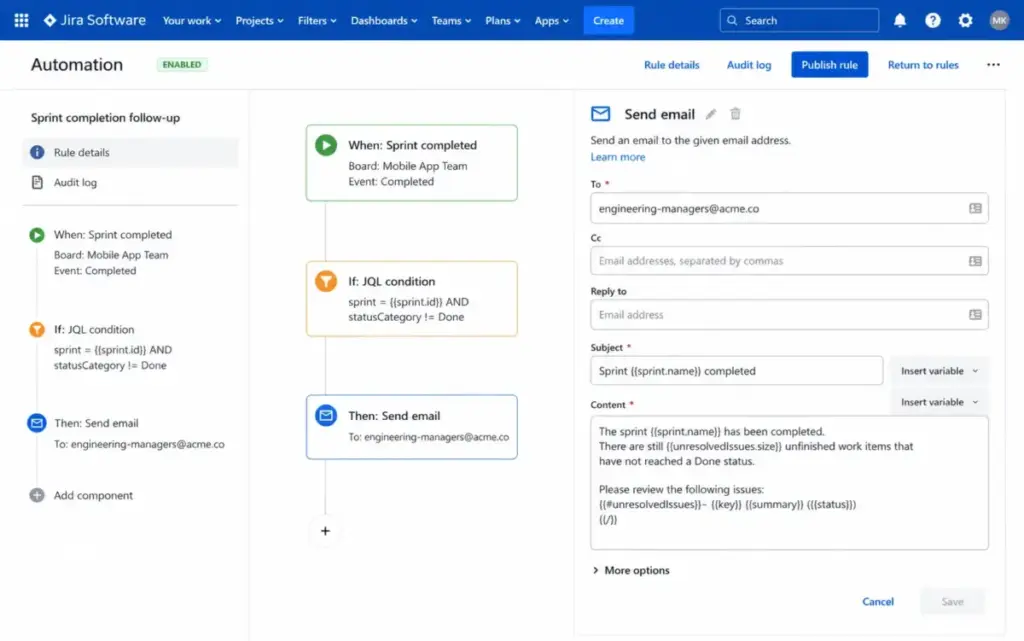Open Insert variable dropdown for Subject

(940, 371)
